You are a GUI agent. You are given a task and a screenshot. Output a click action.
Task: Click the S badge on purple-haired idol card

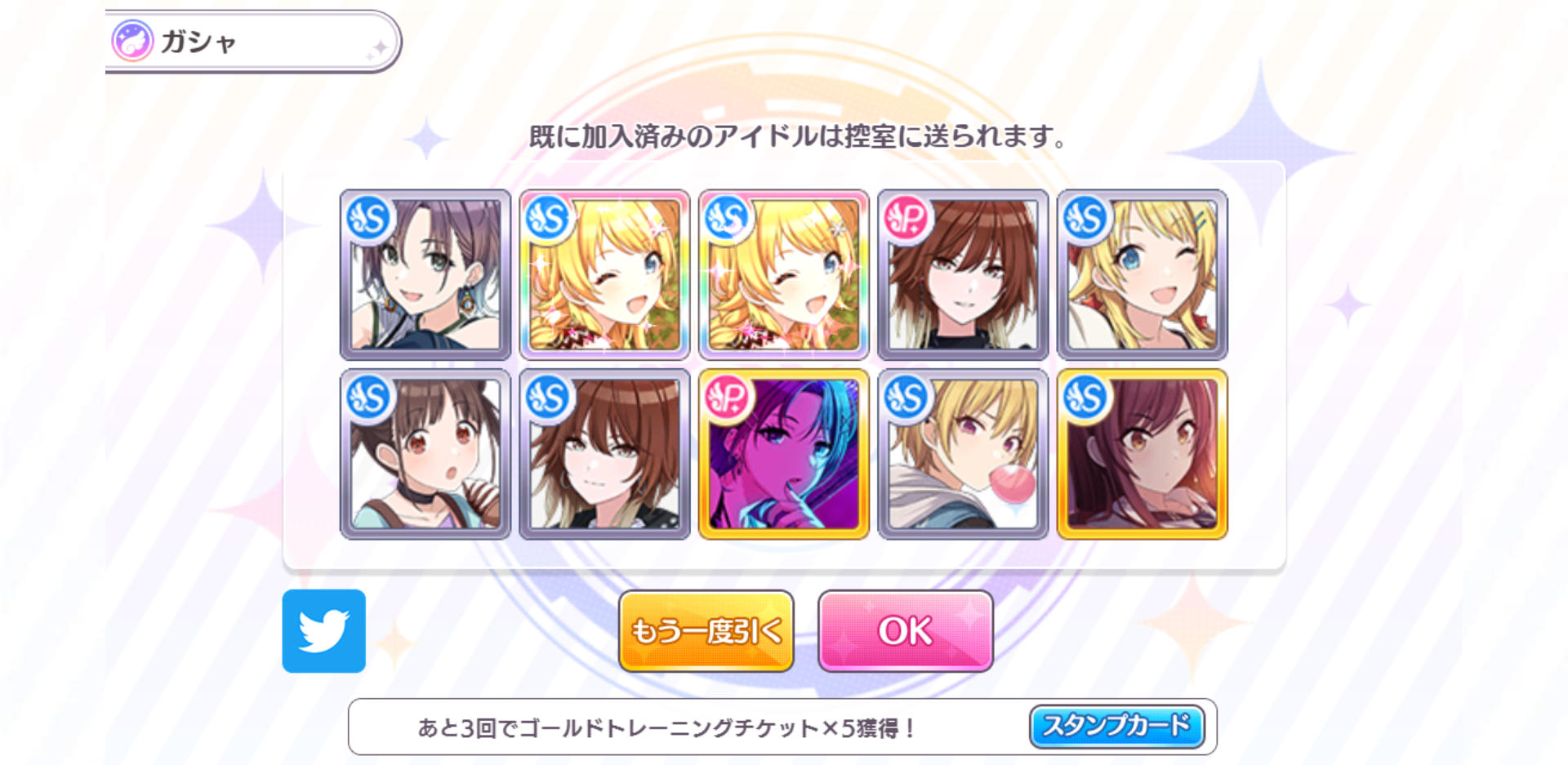pyautogui.click(x=368, y=218)
